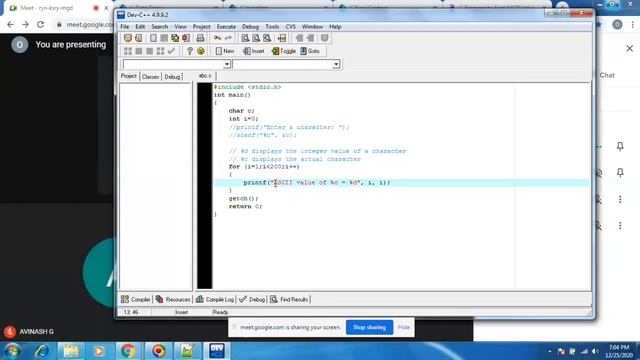
Task: Click the Remove from Project icon
Action: [x=310, y=38]
